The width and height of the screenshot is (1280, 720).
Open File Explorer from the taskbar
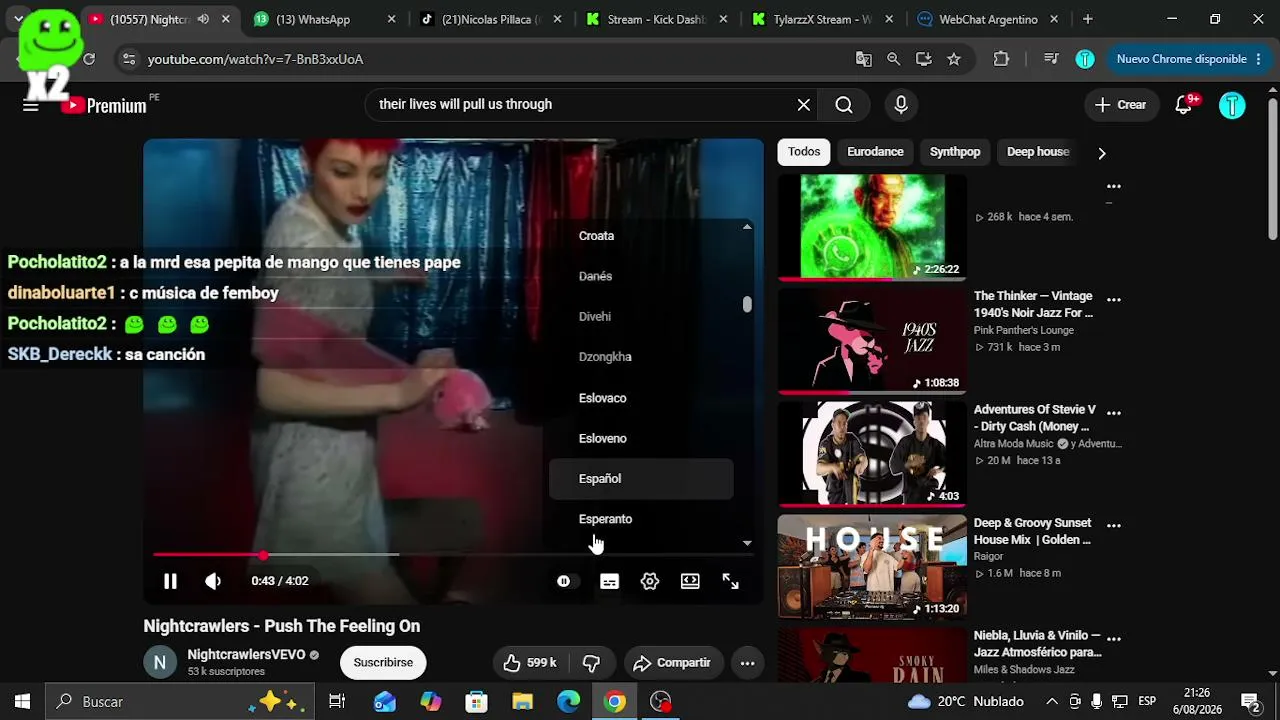click(522, 702)
